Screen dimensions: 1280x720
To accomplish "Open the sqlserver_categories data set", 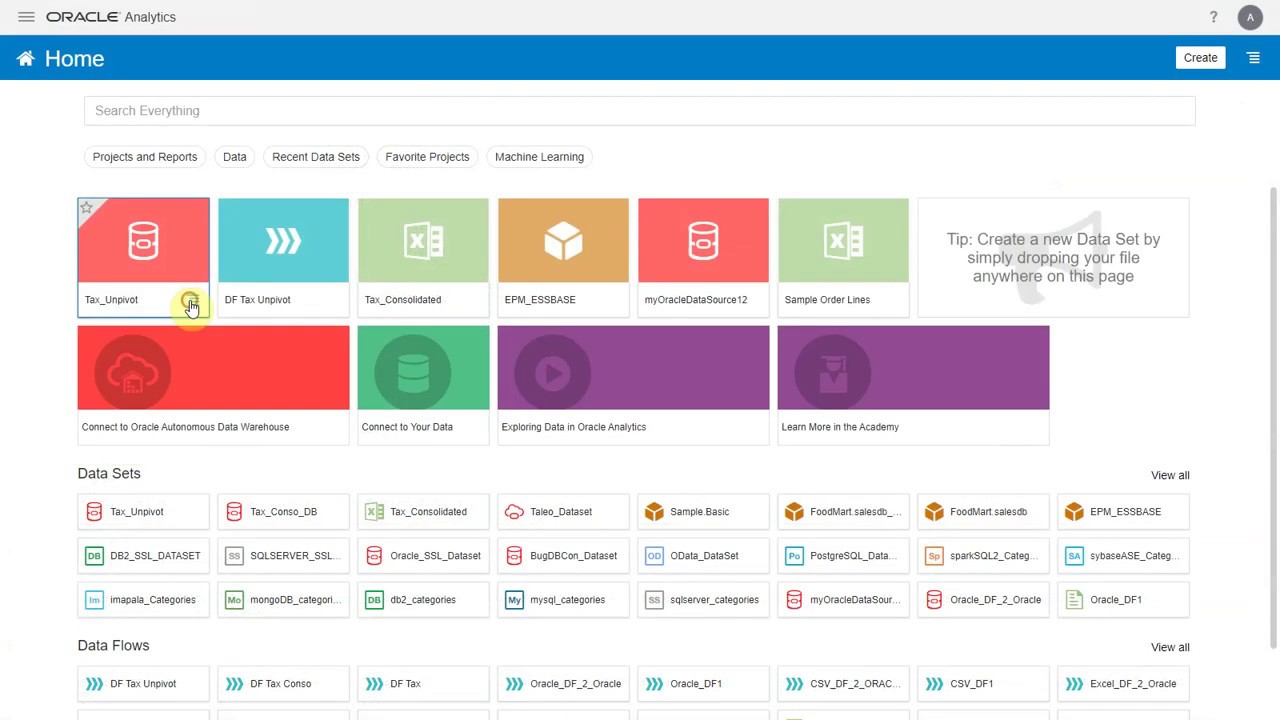I will pyautogui.click(x=703, y=600).
